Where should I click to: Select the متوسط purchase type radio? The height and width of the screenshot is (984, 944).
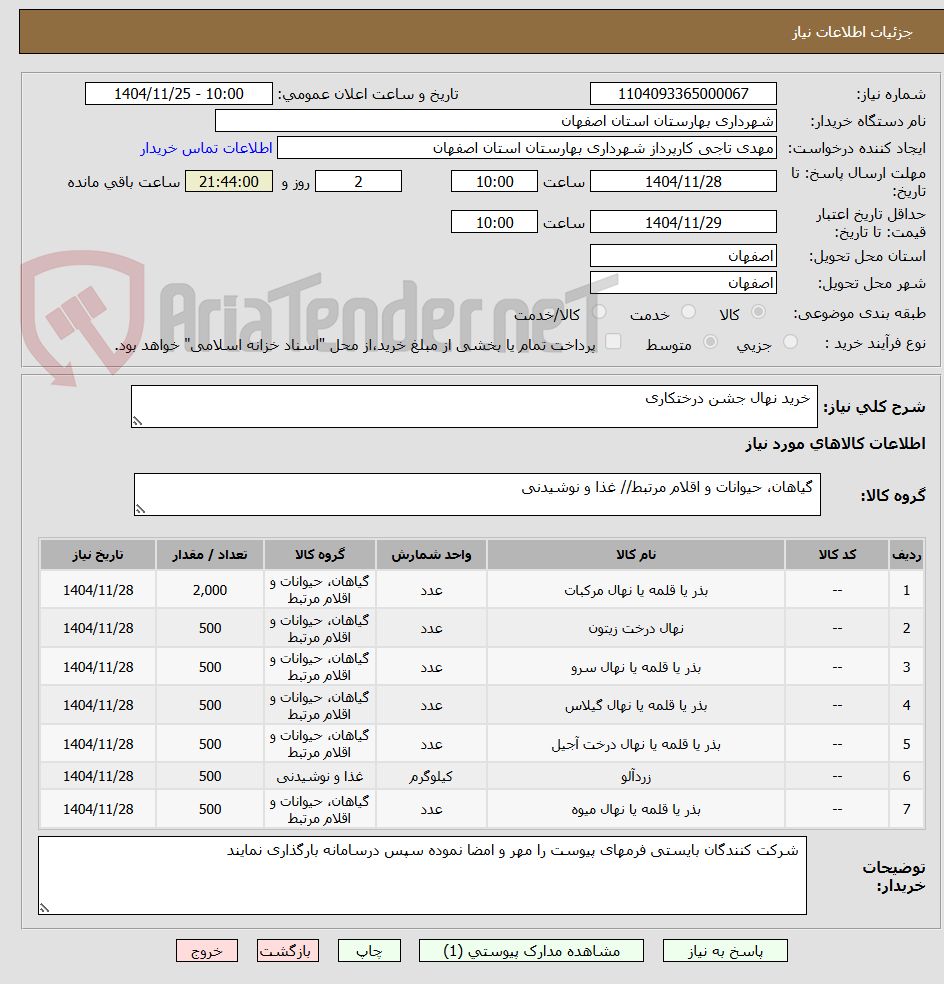click(710, 342)
